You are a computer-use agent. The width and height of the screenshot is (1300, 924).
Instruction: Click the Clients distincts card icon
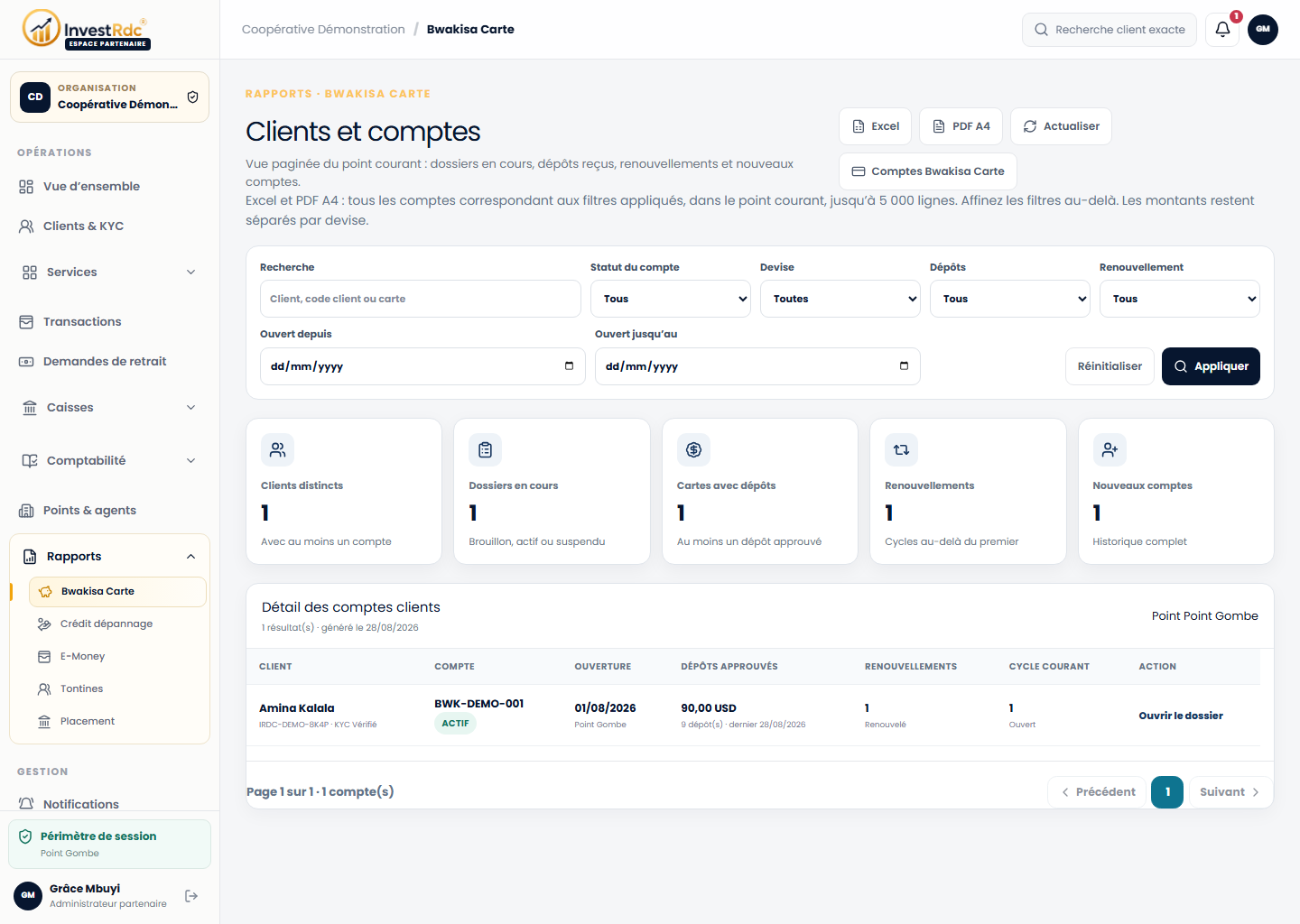click(277, 449)
